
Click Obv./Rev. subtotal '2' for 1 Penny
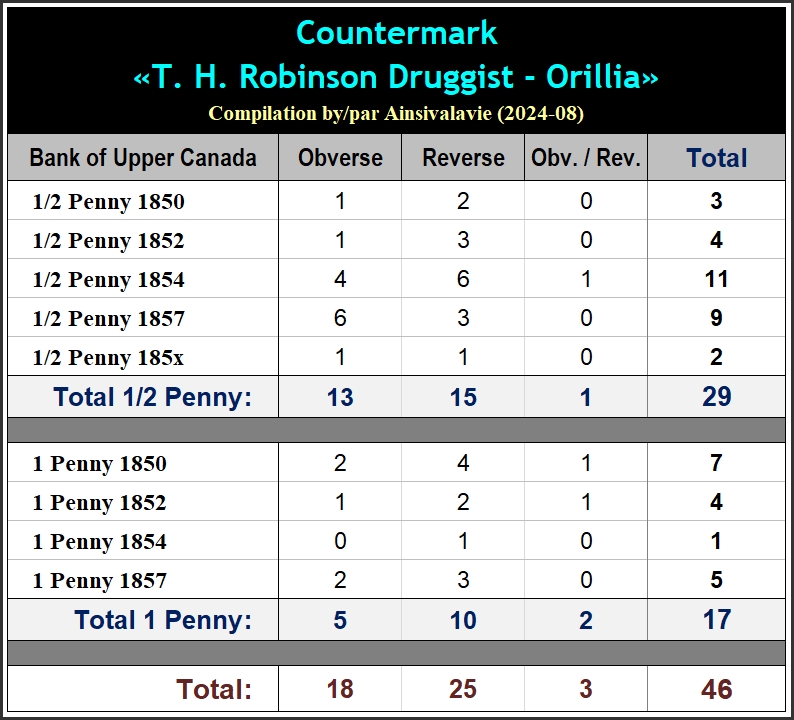pyautogui.click(x=586, y=620)
